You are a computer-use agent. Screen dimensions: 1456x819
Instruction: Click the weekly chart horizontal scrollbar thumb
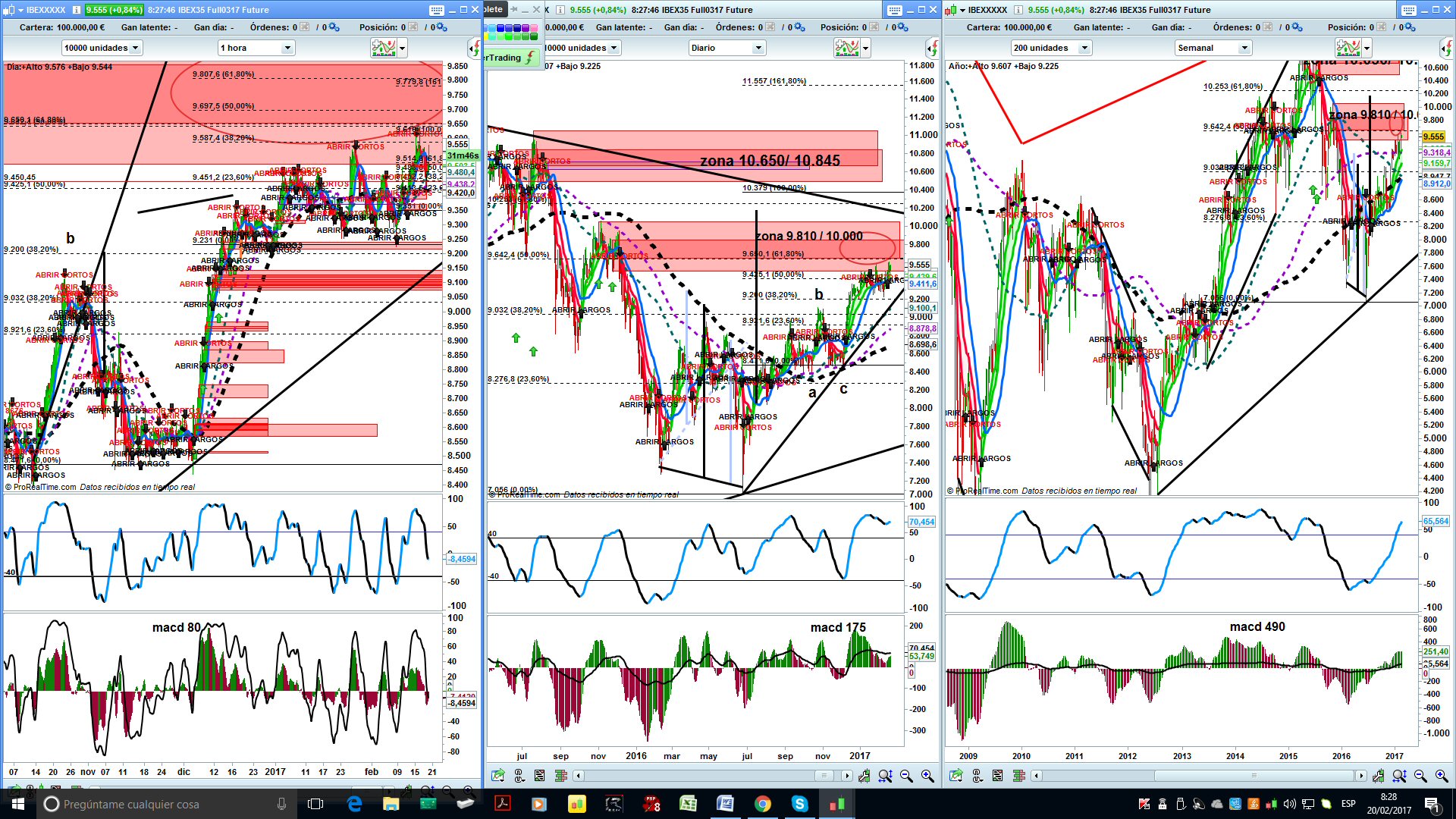pyautogui.click(x=1254, y=776)
